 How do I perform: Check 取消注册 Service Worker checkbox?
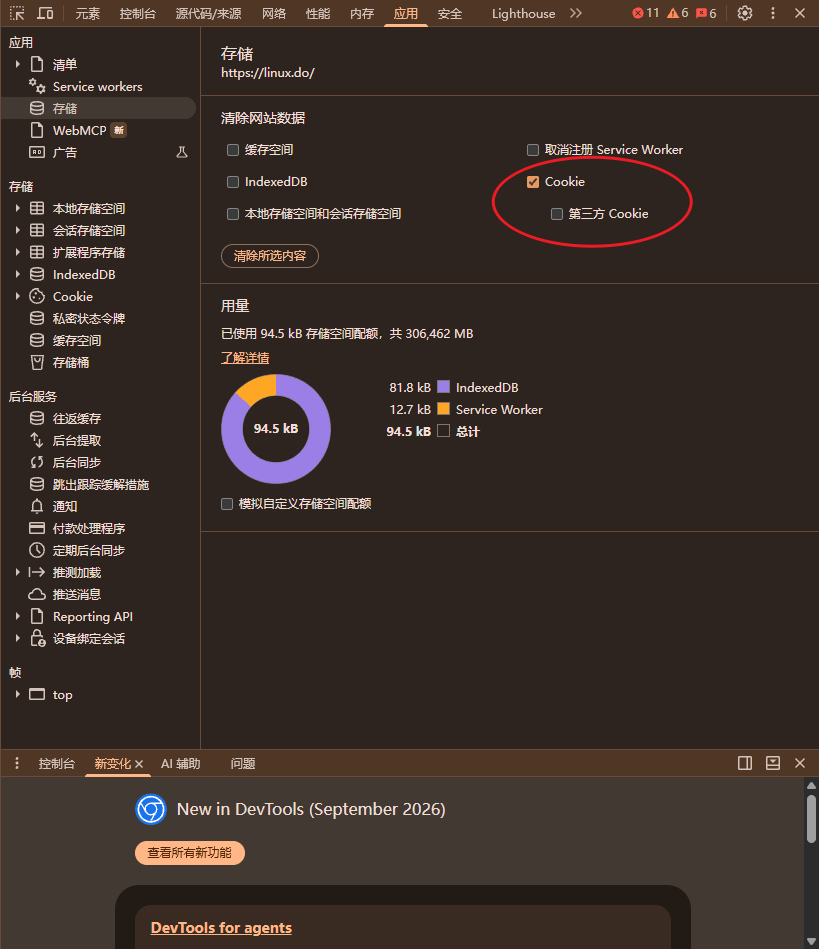point(533,149)
